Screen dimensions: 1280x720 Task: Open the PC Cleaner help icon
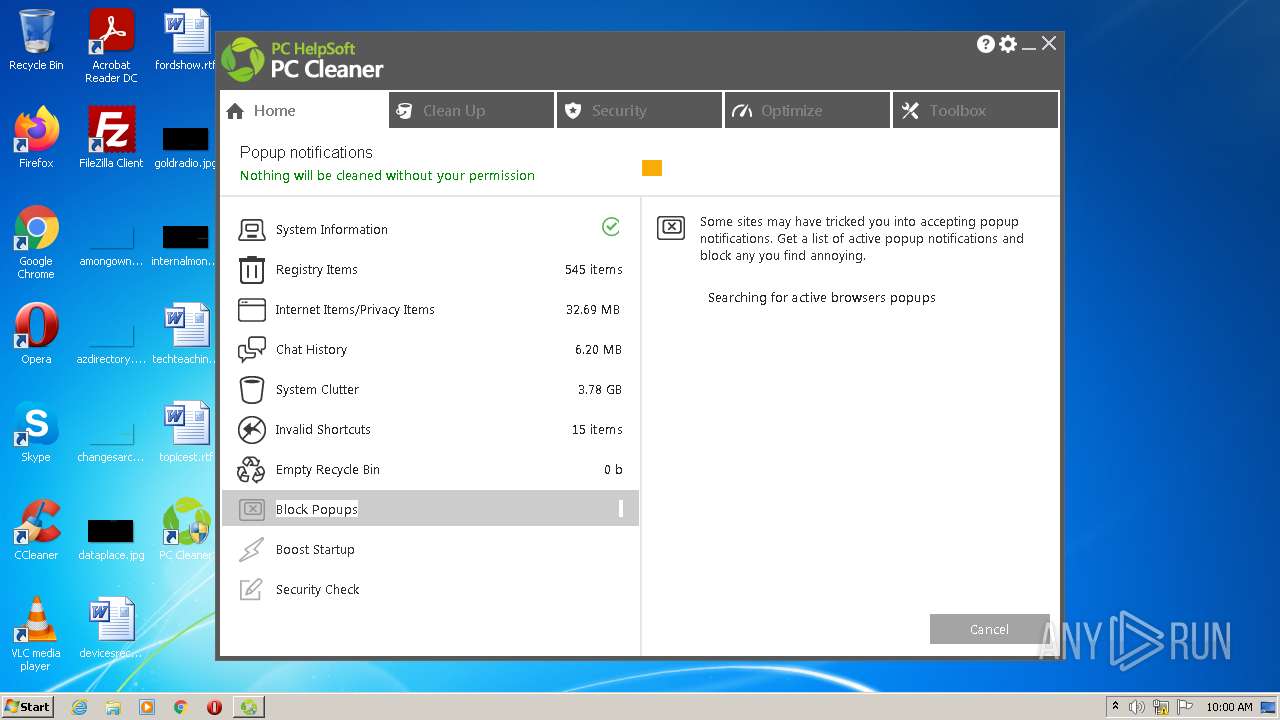point(985,44)
